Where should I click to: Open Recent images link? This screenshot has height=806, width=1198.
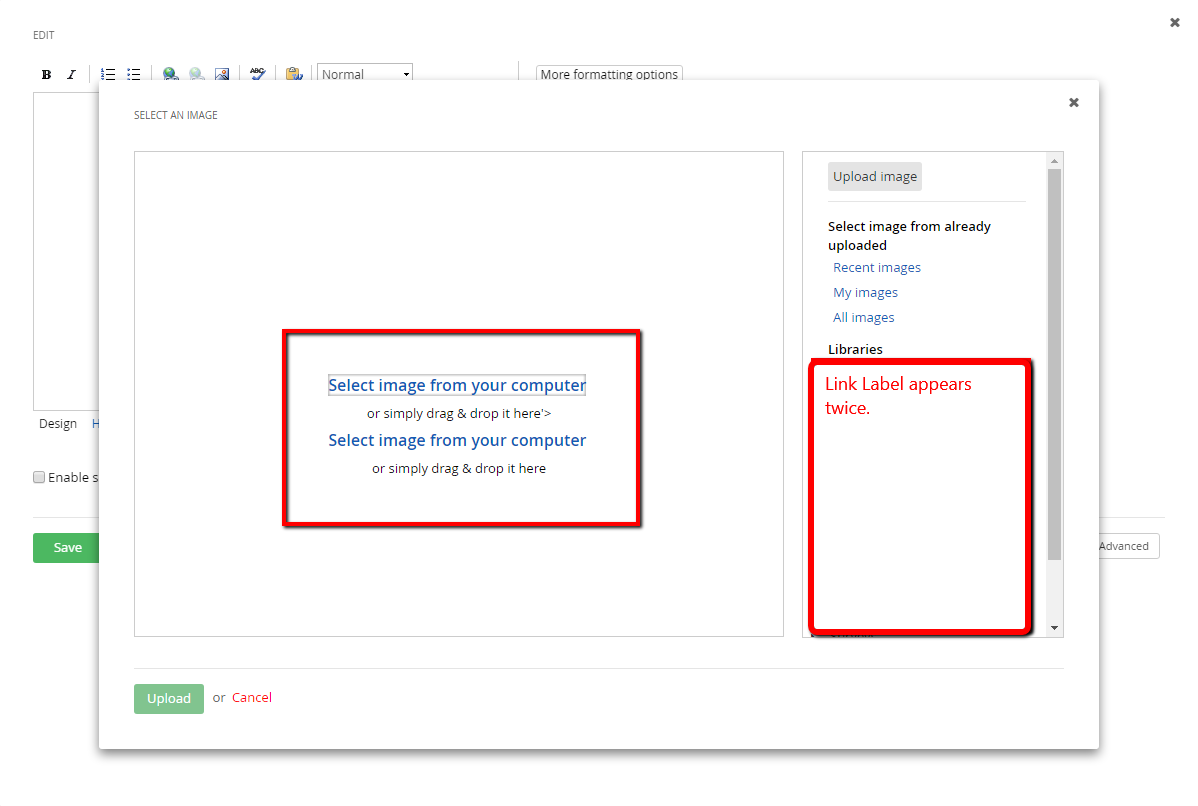[x=877, y=267]
